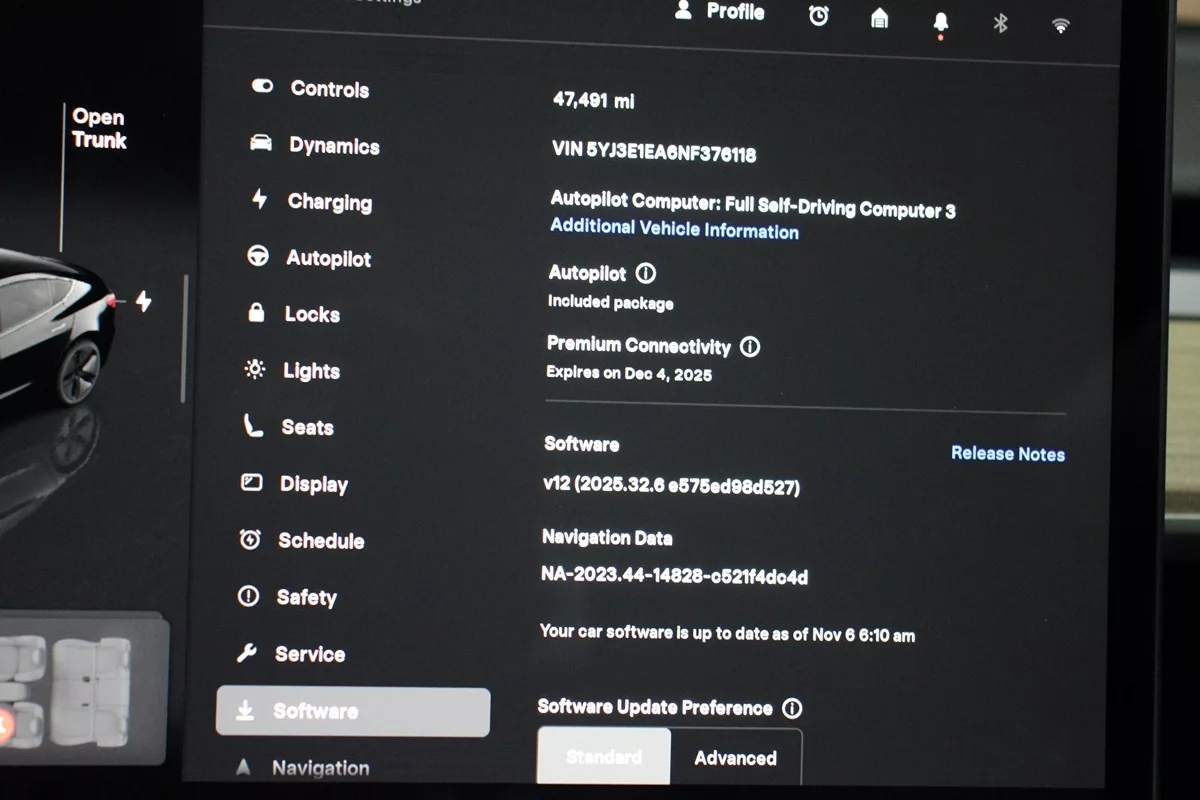Click the Autopilot info icon
This screenshot has height=800, width=1200.
[646, 273]
